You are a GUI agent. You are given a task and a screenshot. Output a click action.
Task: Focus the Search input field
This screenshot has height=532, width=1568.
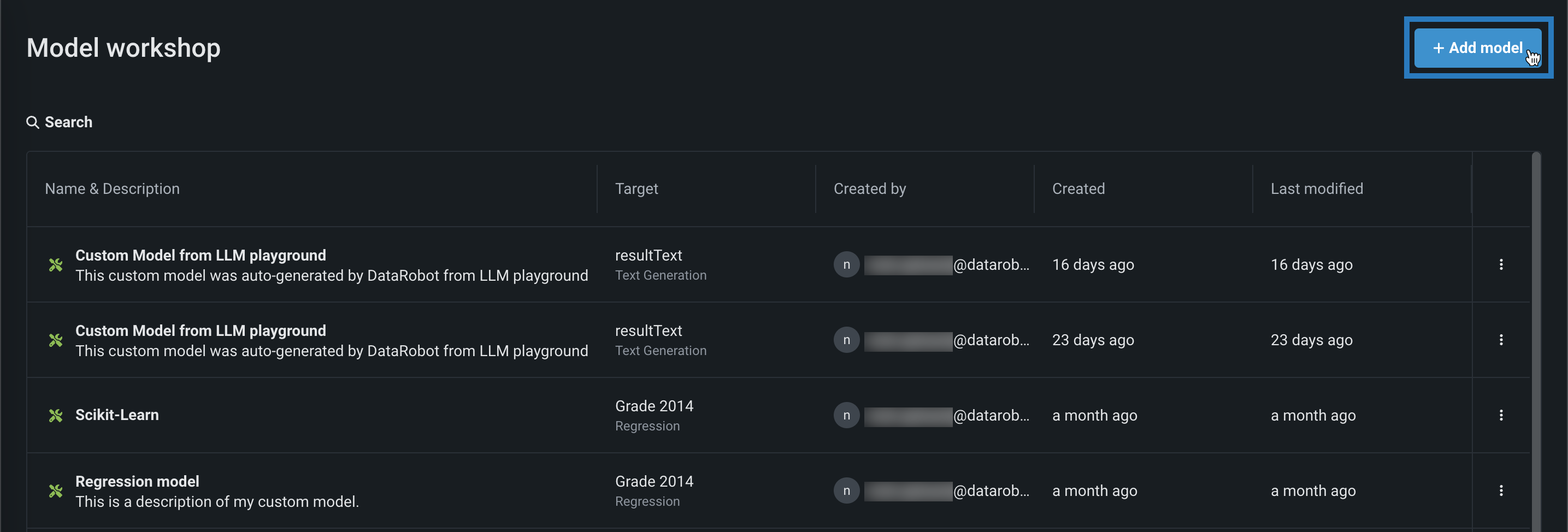[x=69, y=122]
